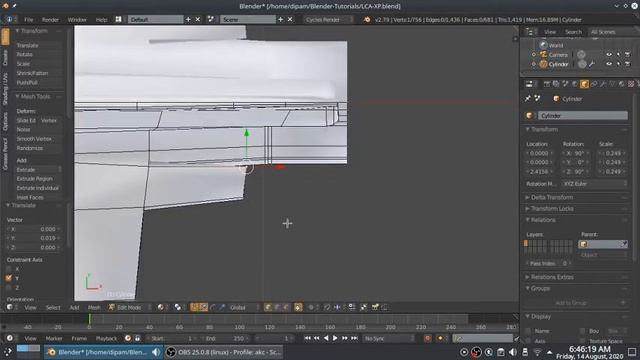Open Playback menu in timeline

pos(106,338)
